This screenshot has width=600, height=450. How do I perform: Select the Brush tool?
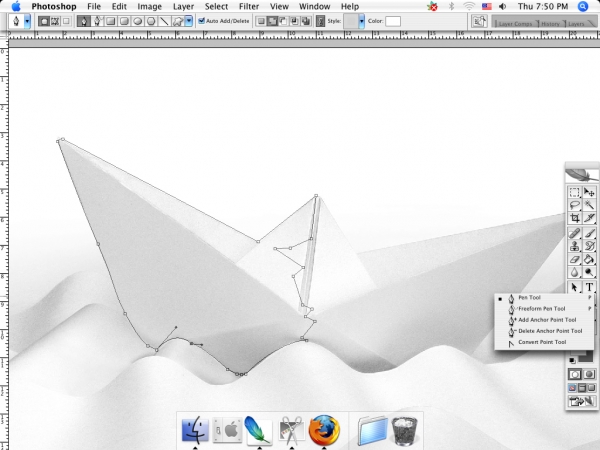point(589,233)
